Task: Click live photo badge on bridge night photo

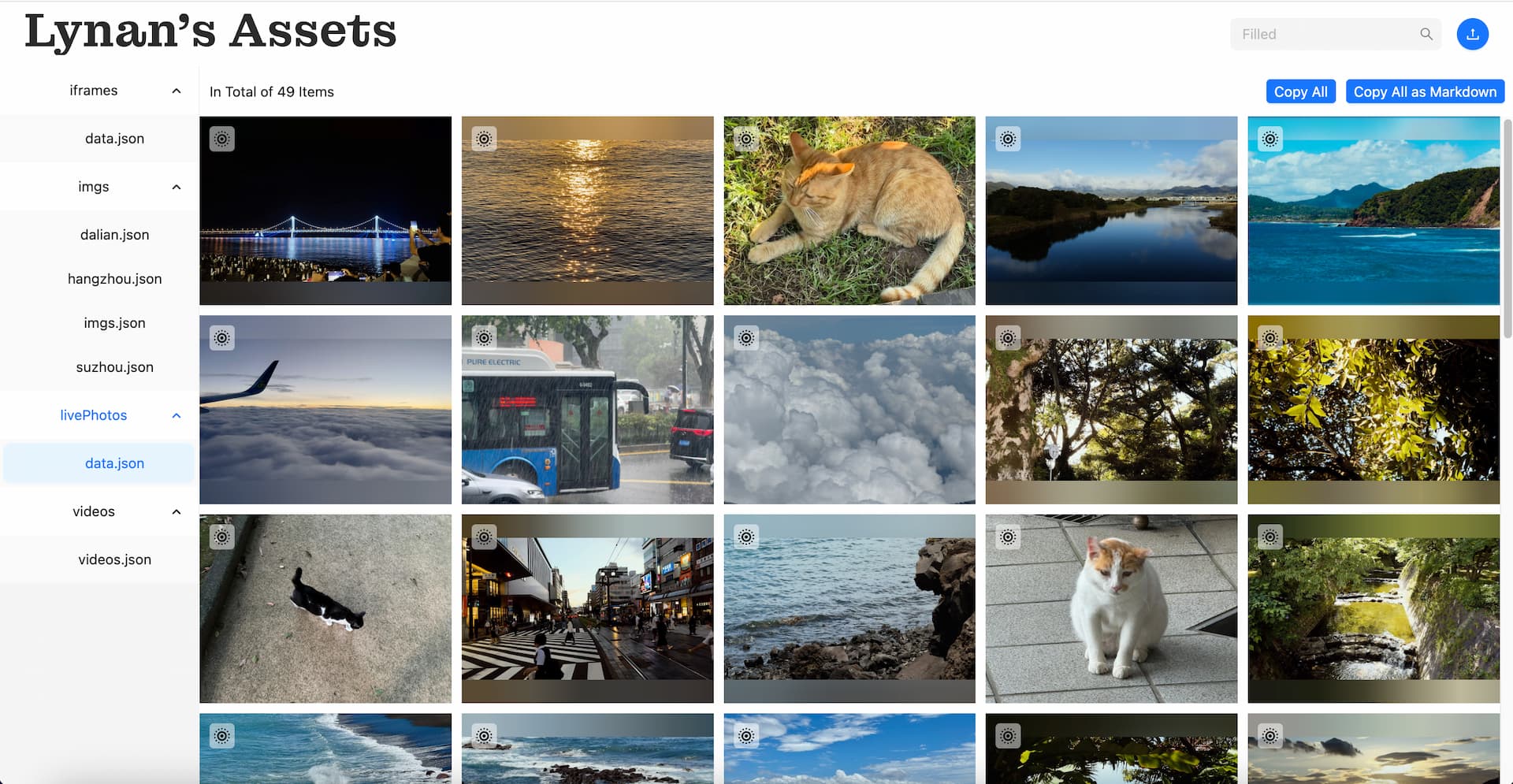Action: click(222, 139)
